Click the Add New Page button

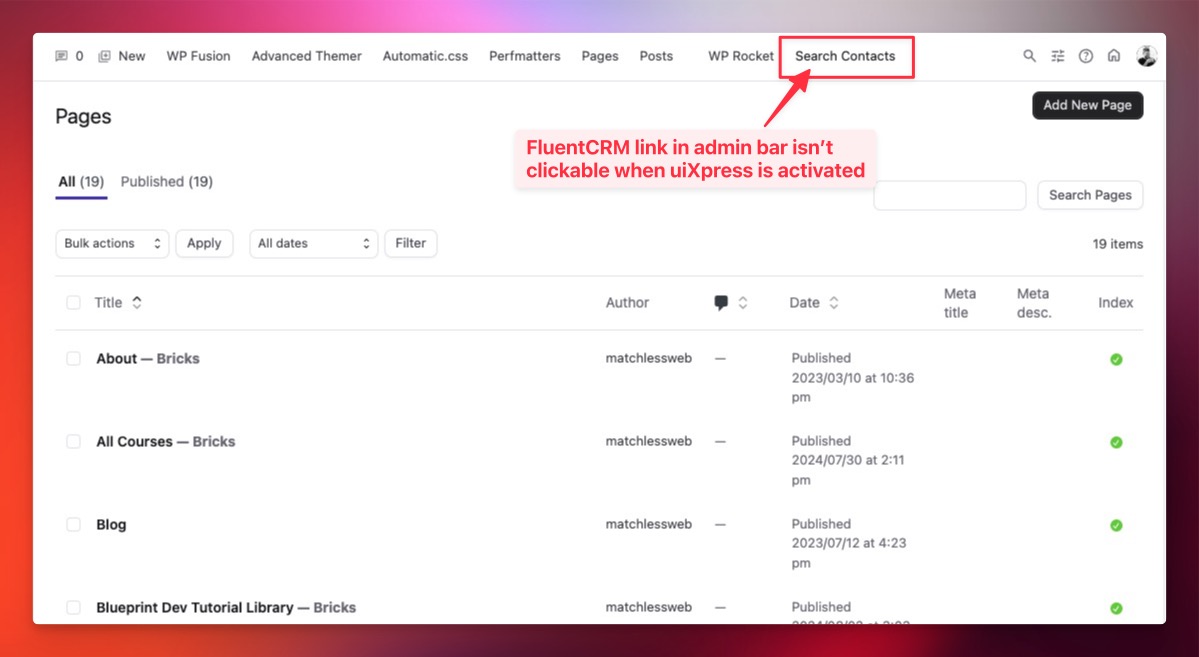pos(1087,105)
